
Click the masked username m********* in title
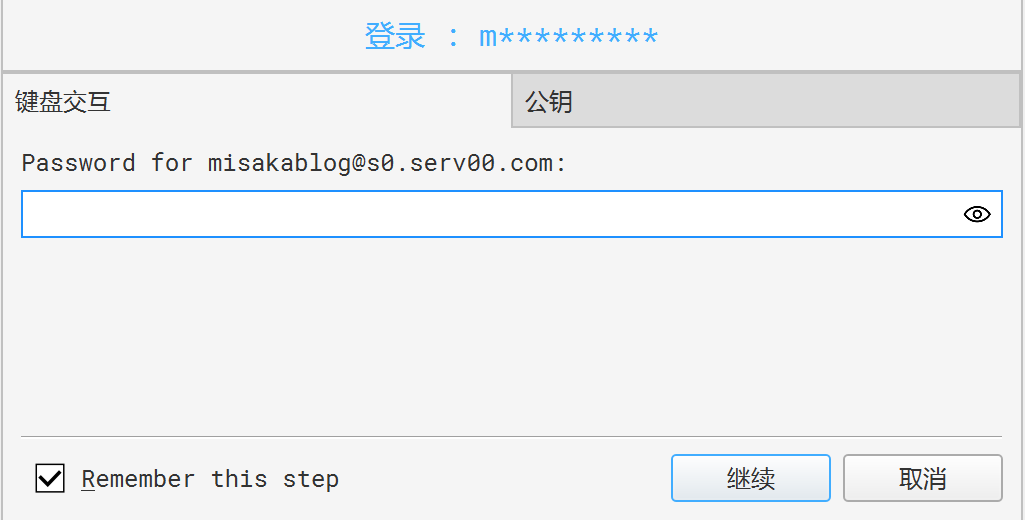[x=568, y=38]
